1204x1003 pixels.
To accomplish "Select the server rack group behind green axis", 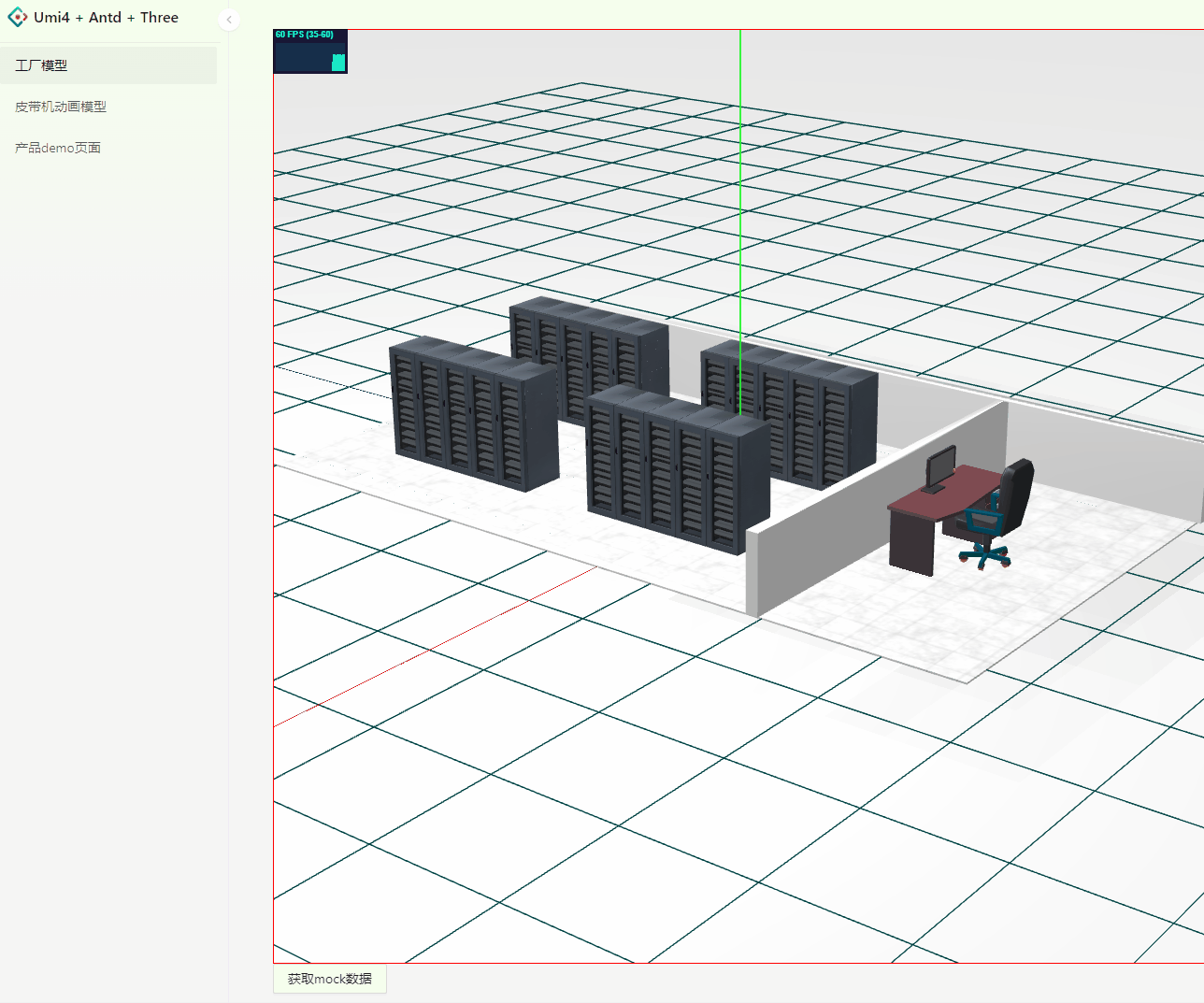I will click(790, 414).
